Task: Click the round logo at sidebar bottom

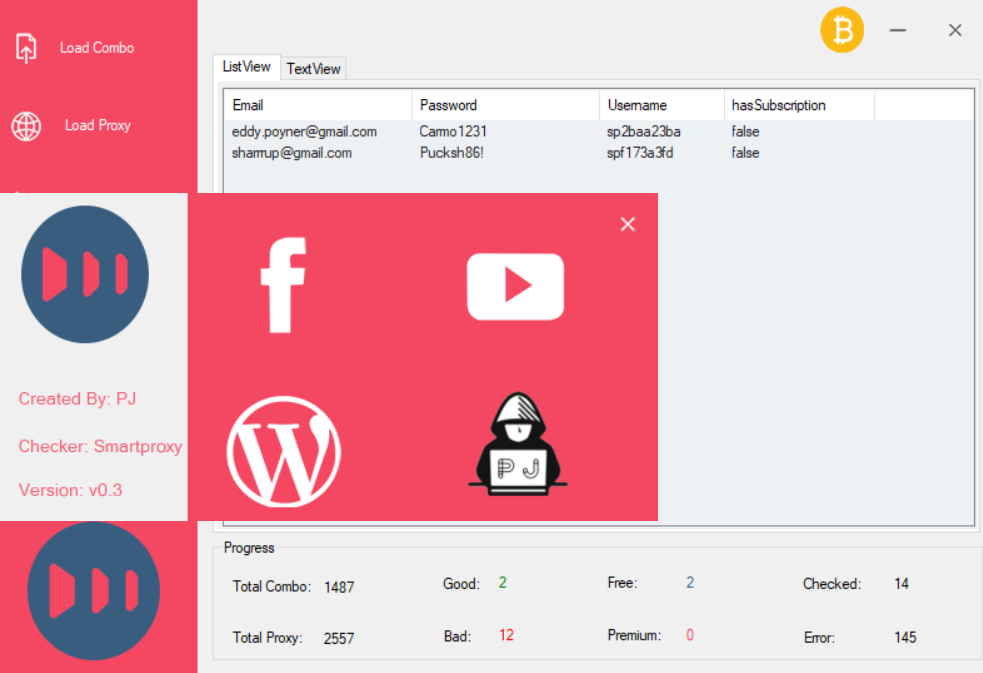Action: [x=93, y=590]
